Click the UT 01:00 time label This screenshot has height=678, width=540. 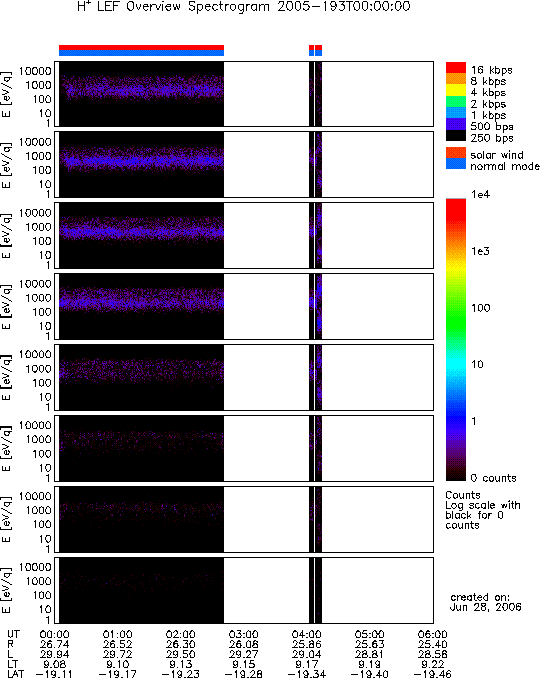pyautogui.click(x=117, y=634)
